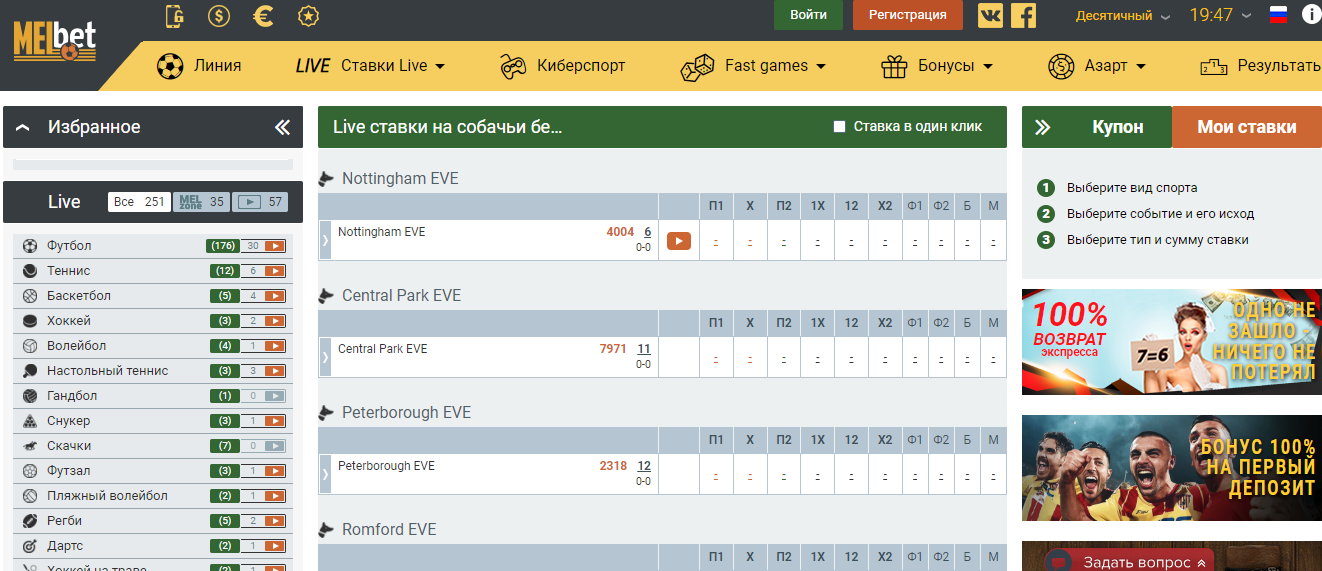Image resolution: width=1322 pixels, height=571 pixels.
Task: Click the MELbet logo
Action: tap(55, 43)
